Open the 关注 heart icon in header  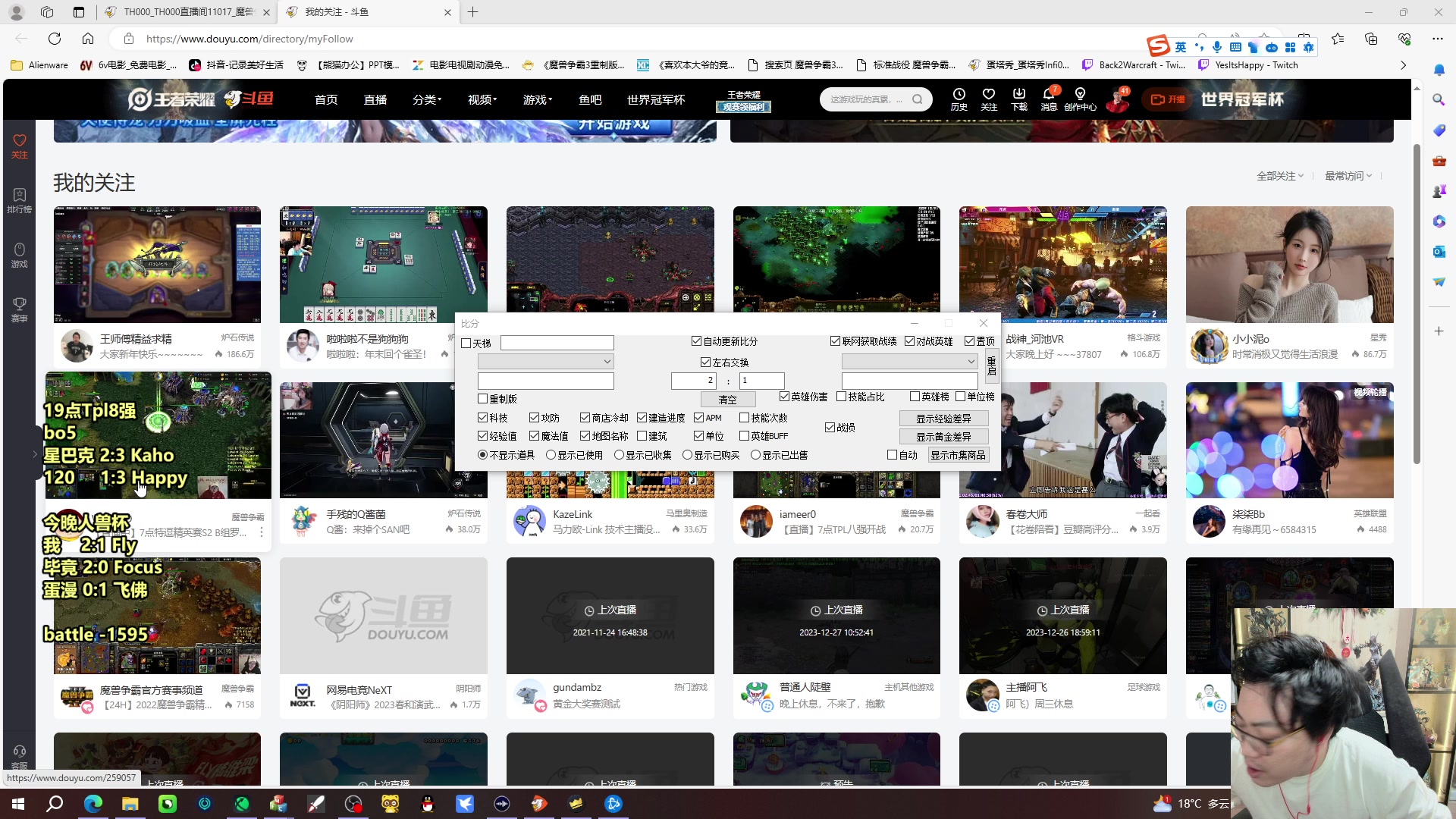point(989,99)
